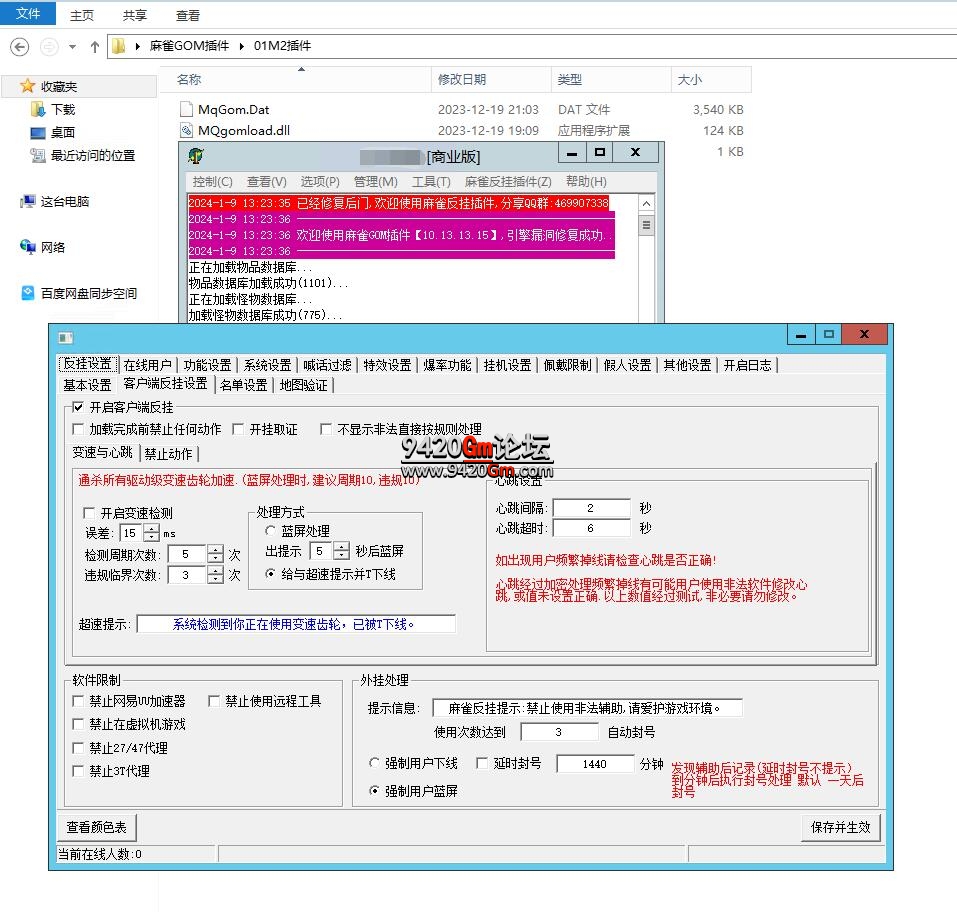957x912 pixels.
Task: Enable 禁止3T代理 checkbox
Action: [x=78, y=771]
